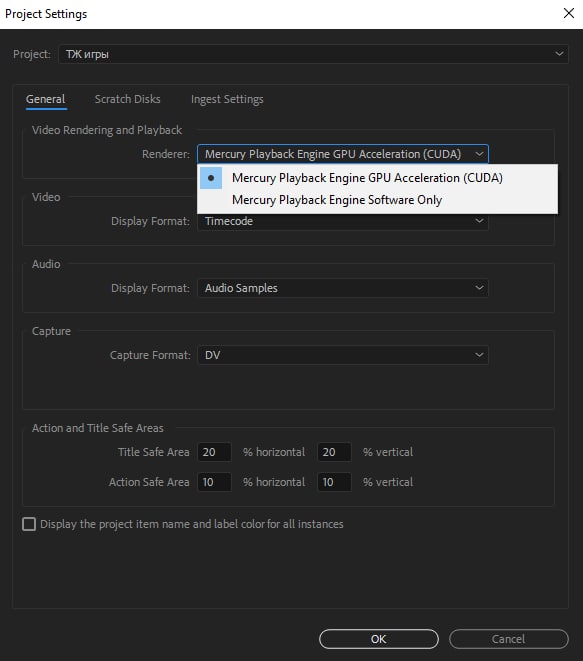Open the Project dropdown showing ТЖ игры

[x=313, y=54]
